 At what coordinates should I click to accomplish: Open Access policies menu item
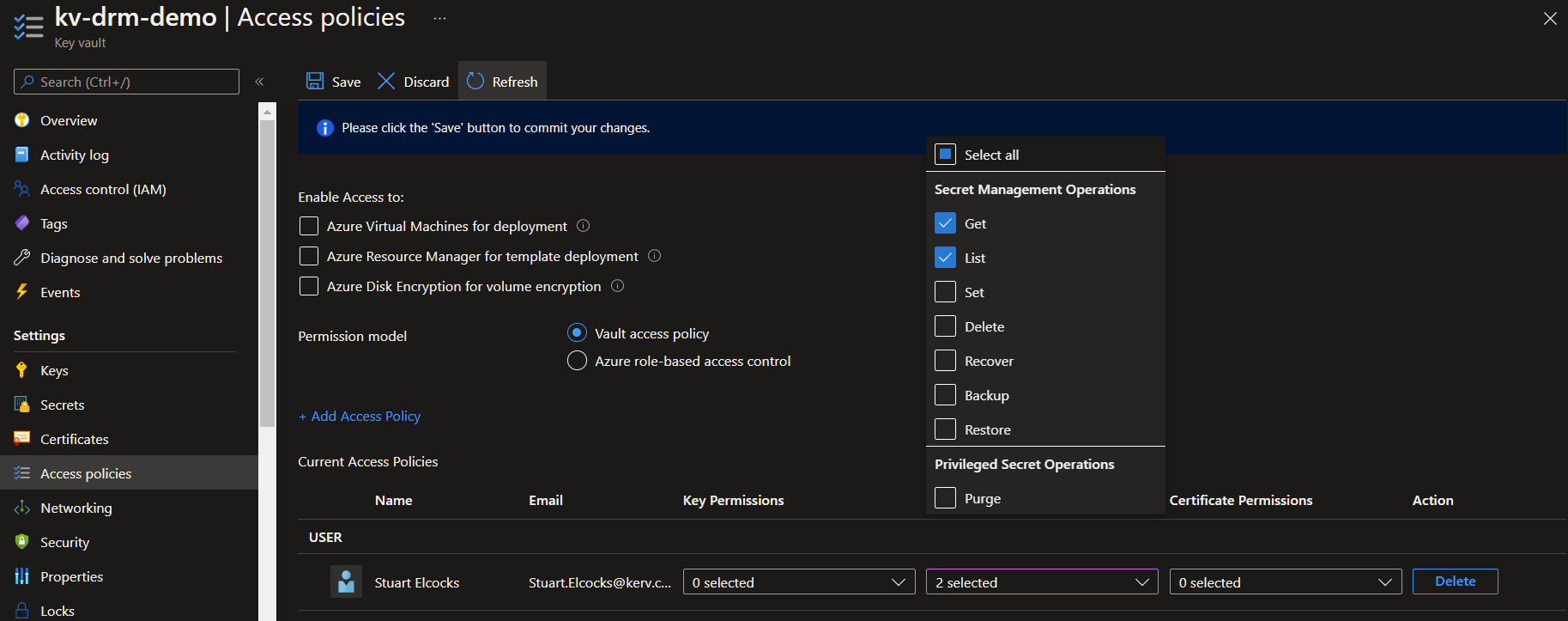129,473
